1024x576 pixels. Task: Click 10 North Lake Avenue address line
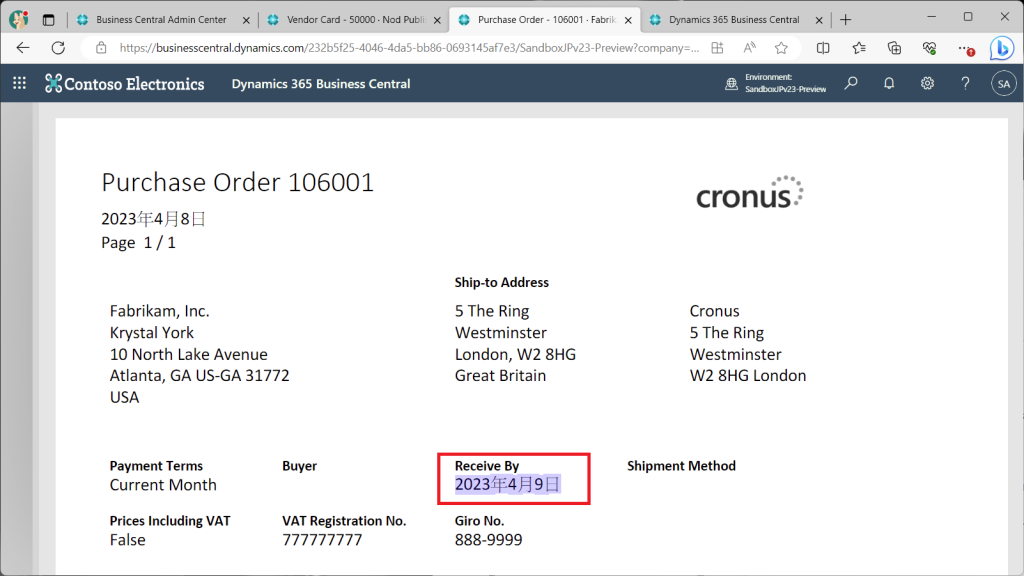[189, 354]
